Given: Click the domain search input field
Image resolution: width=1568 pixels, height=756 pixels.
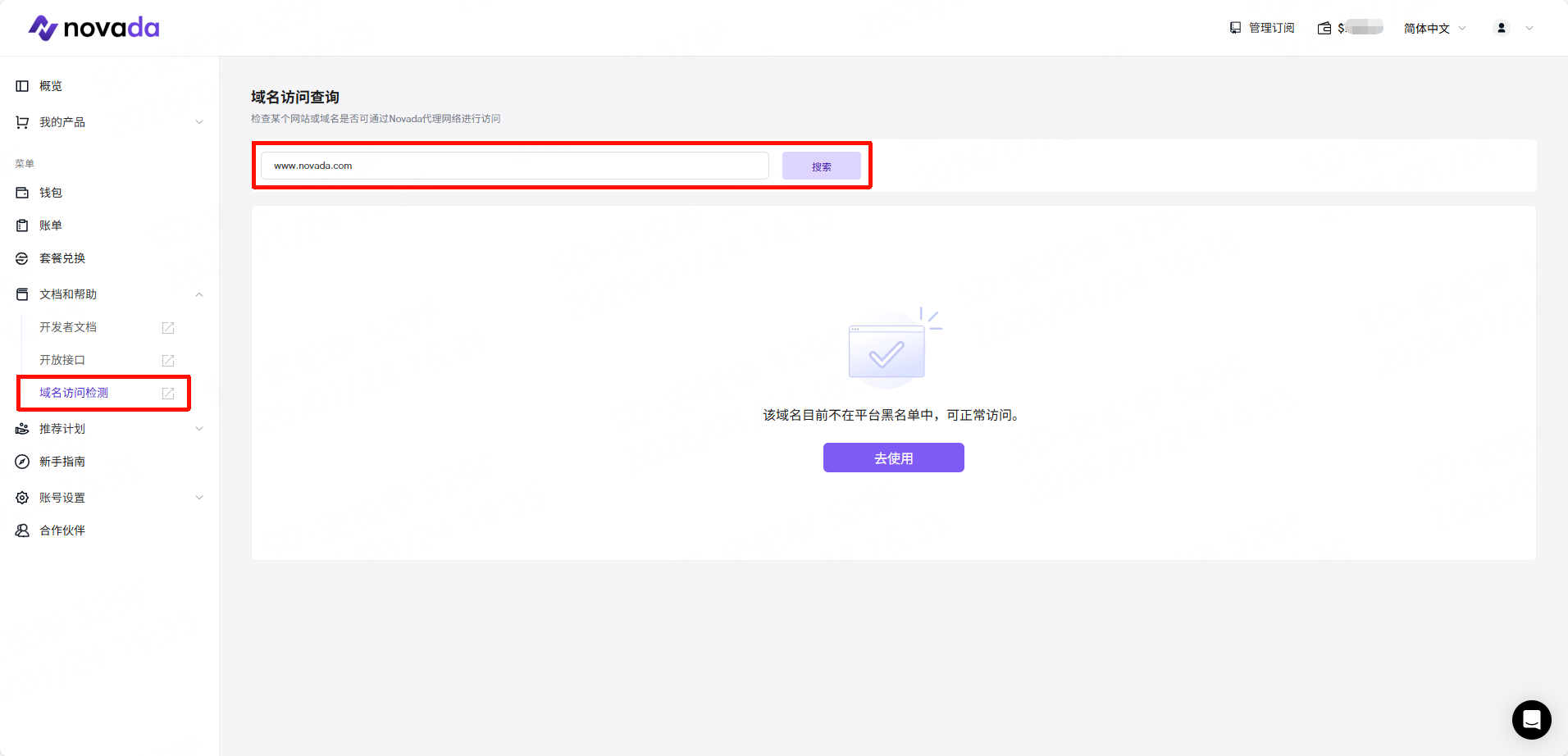Looking at the screenshot, I should pos(514,166).
